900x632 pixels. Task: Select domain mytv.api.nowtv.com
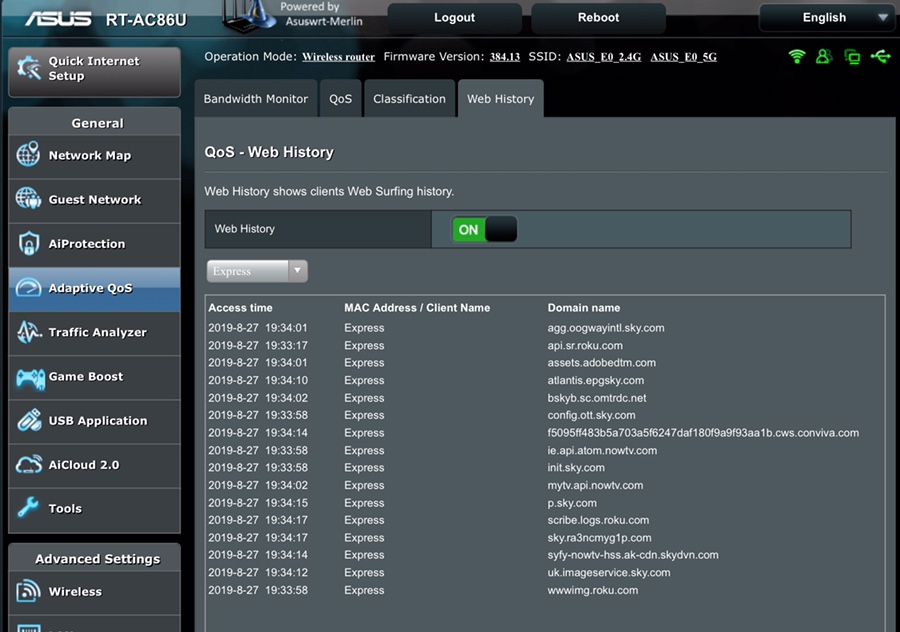[x=595, y=485]
